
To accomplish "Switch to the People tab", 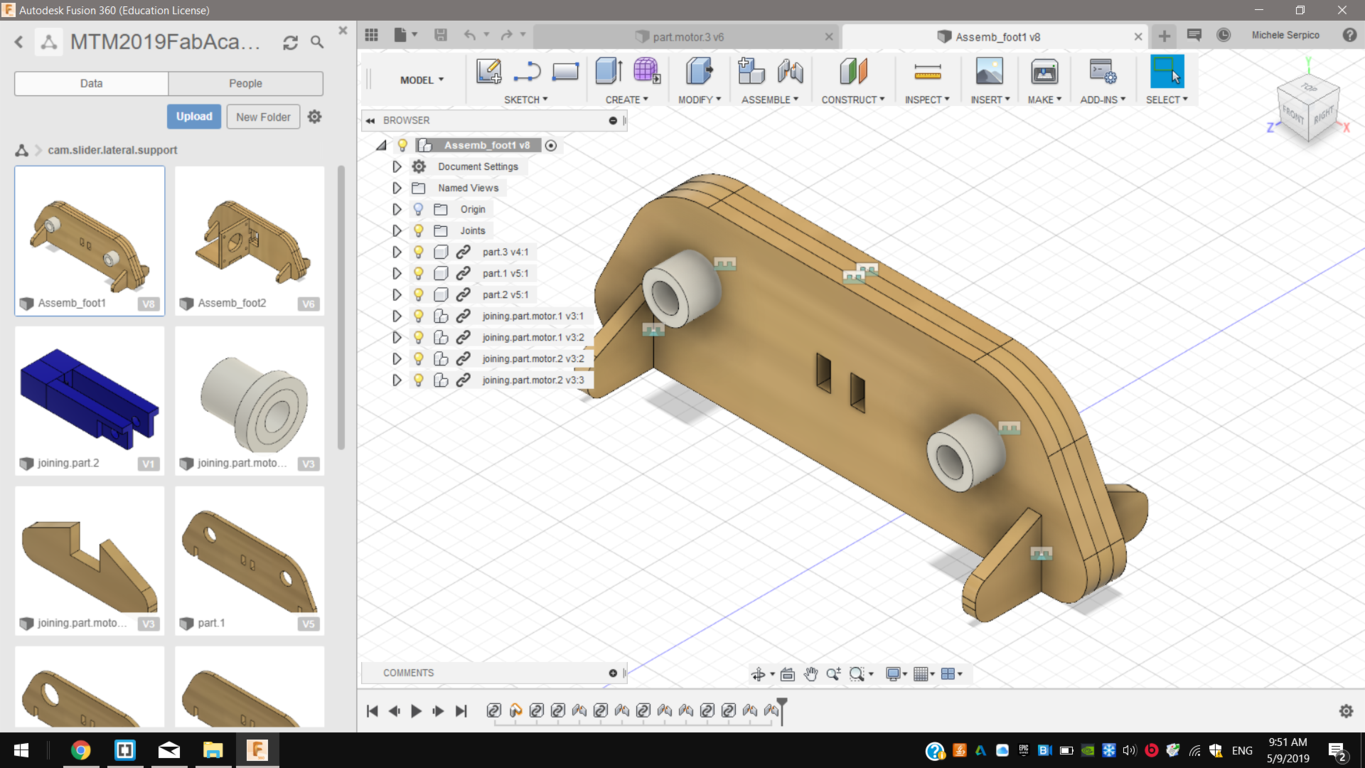I will click(x=245, y=84).
